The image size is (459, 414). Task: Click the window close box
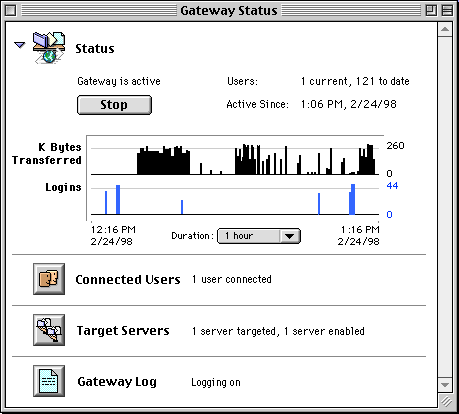(11, 11)
